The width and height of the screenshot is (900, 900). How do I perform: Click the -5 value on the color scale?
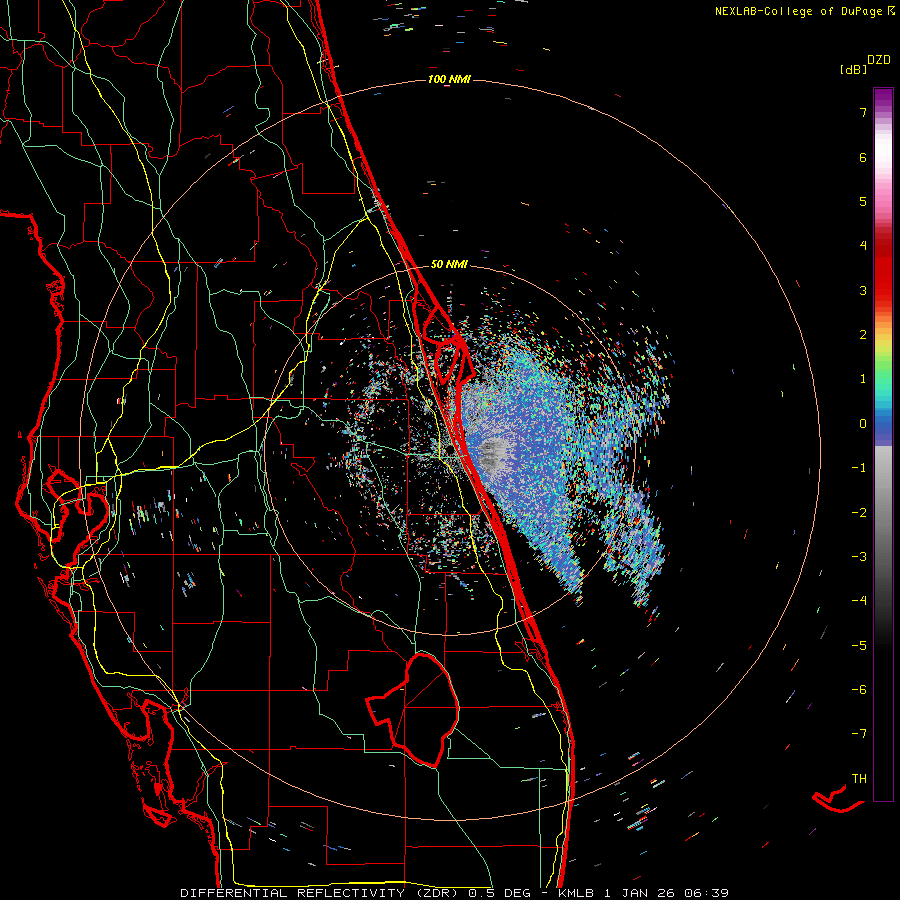point(859,646)
